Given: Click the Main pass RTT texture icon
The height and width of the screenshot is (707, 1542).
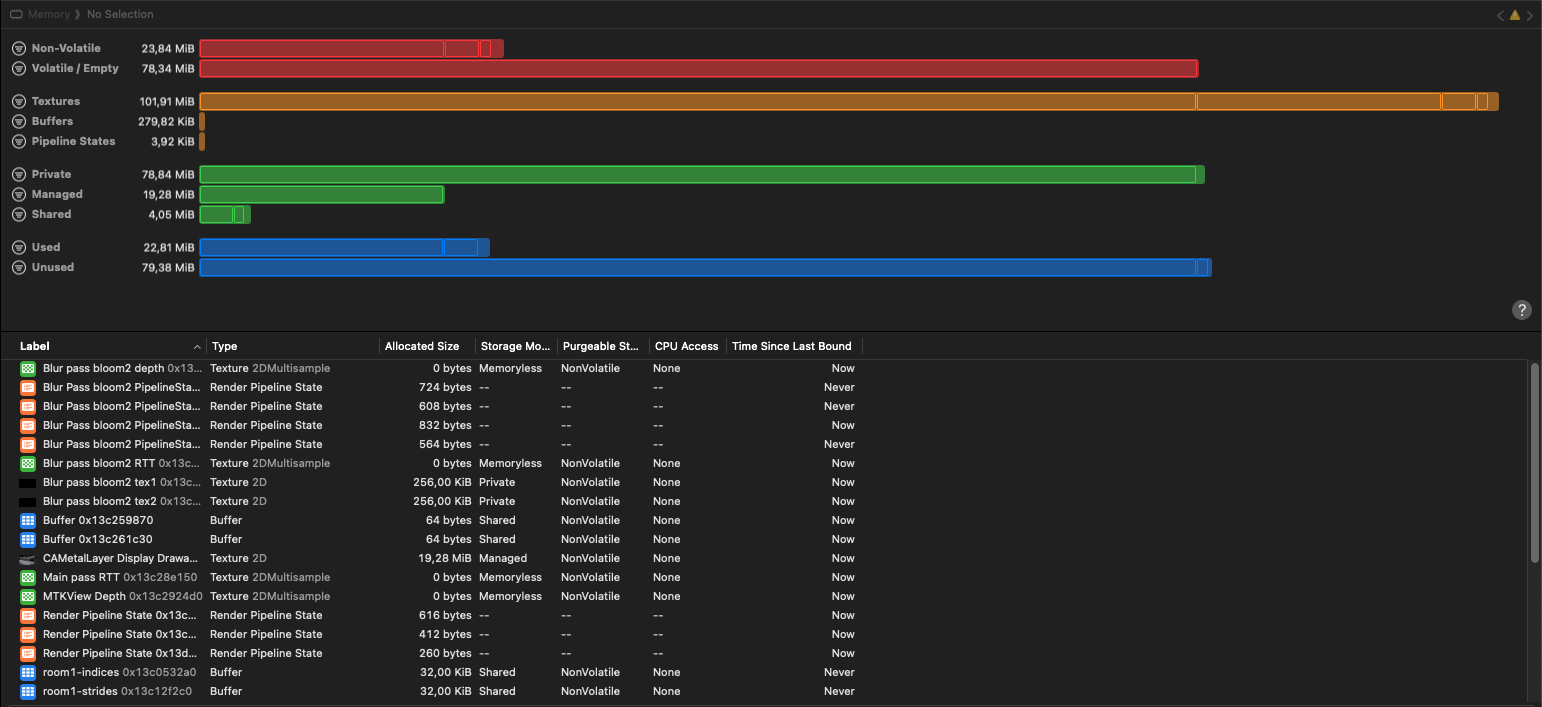Looking at the screenshot, I should point(28,577).
